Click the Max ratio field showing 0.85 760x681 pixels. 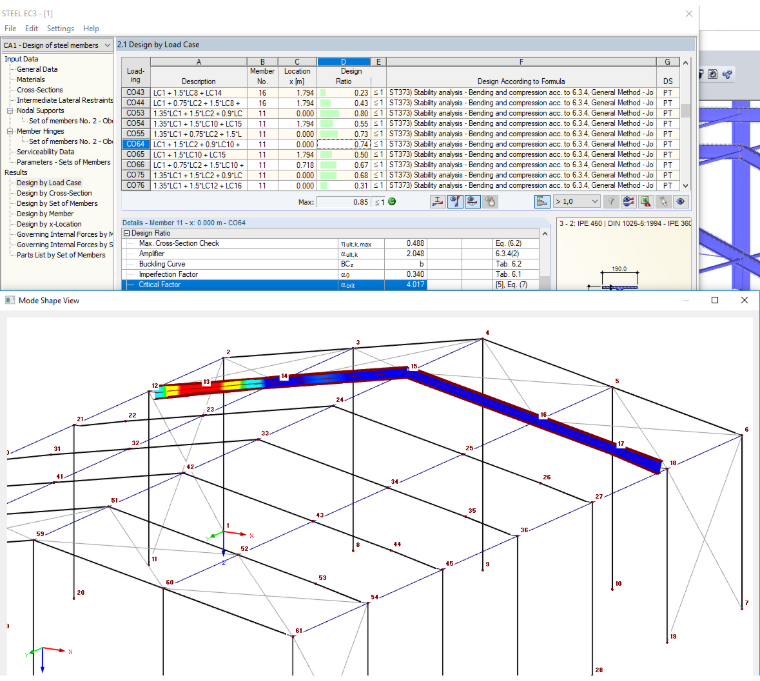[x=344, y=202]
